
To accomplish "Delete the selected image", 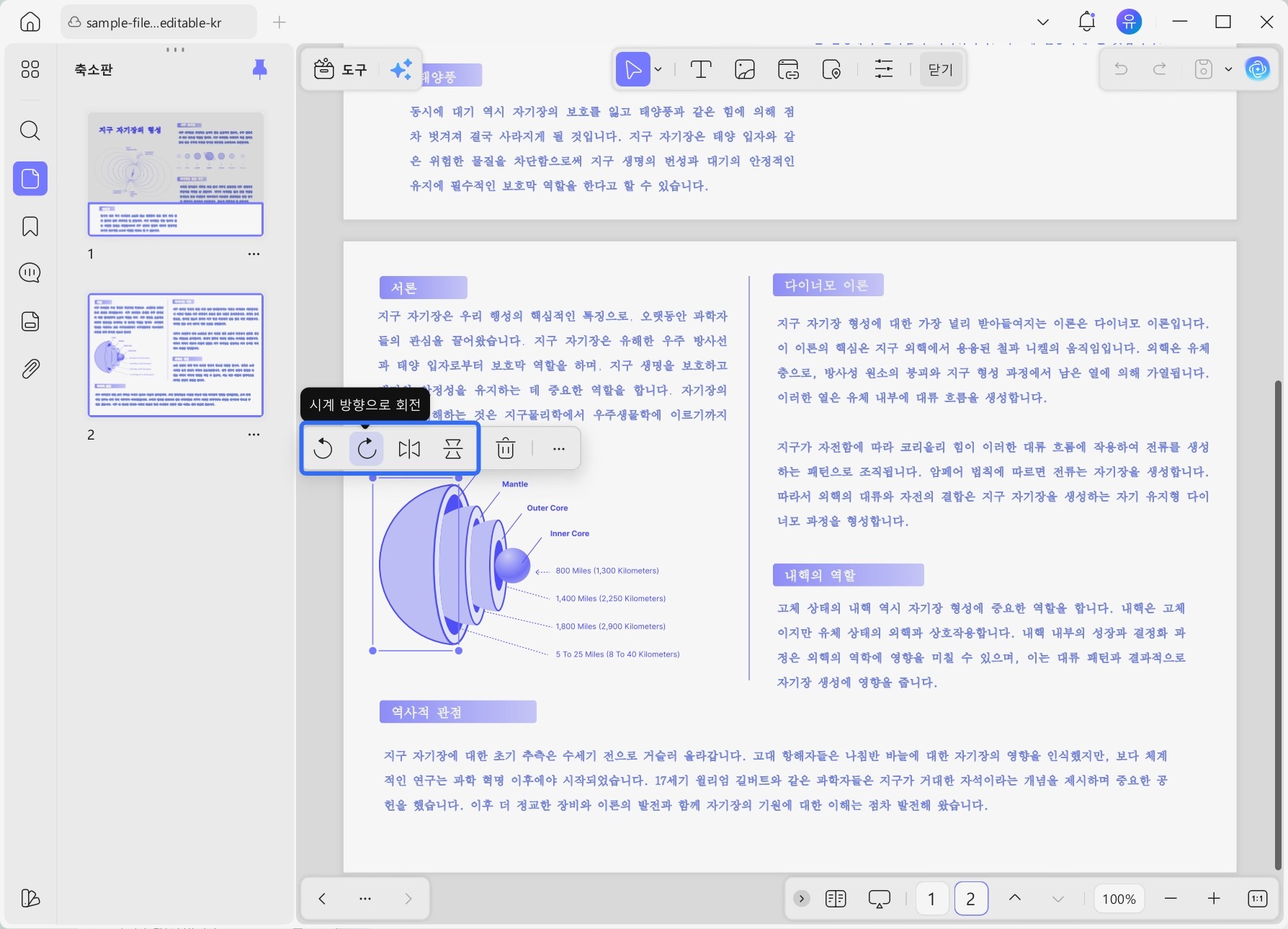I will coord(506,448).
